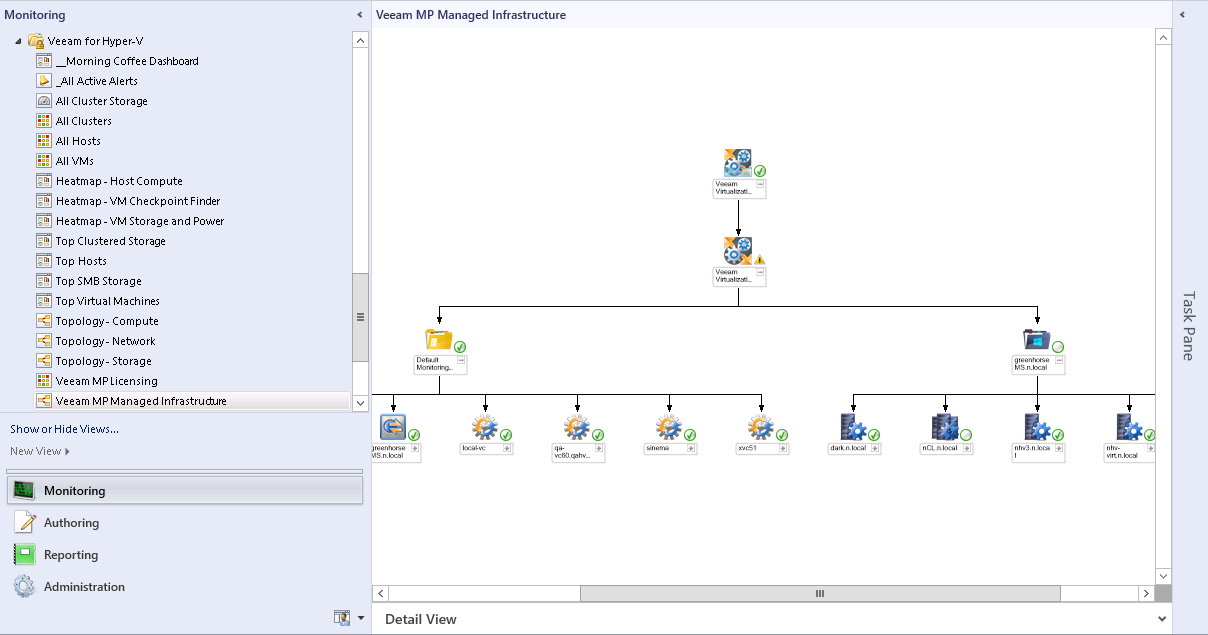Select the greenhorse MS.n.local folder node icon

point(1036,338)
